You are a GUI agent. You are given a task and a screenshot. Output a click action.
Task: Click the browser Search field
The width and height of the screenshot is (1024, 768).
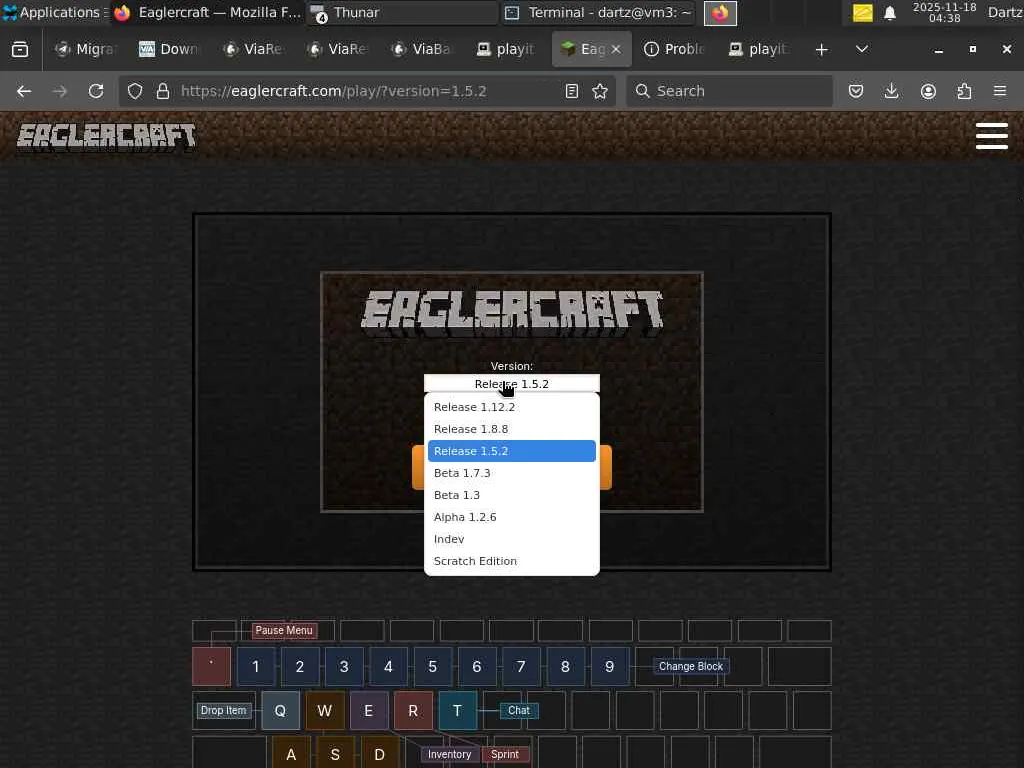(x=729, y=91)
